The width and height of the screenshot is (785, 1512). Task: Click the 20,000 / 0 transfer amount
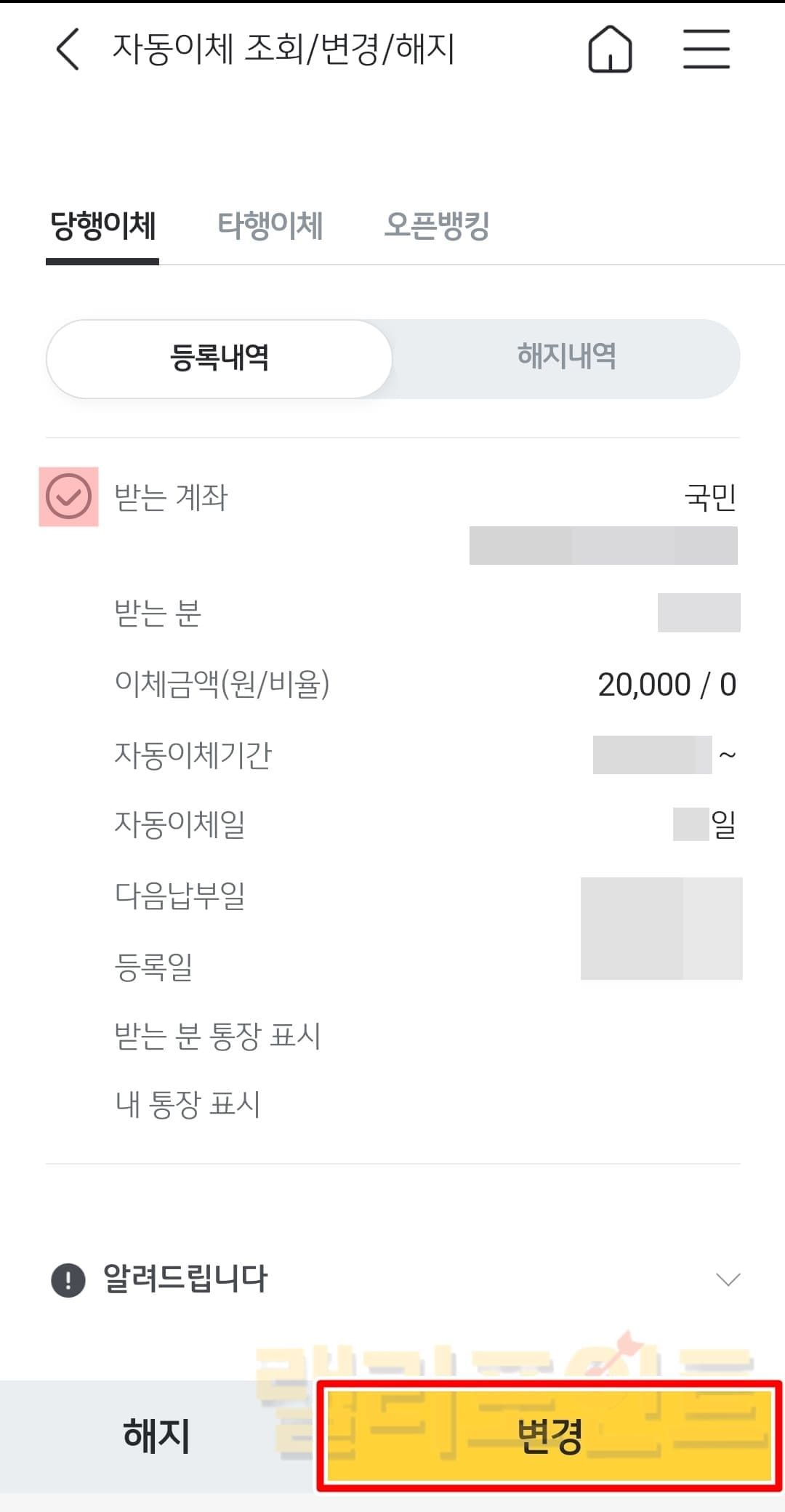tap(667, 685)
